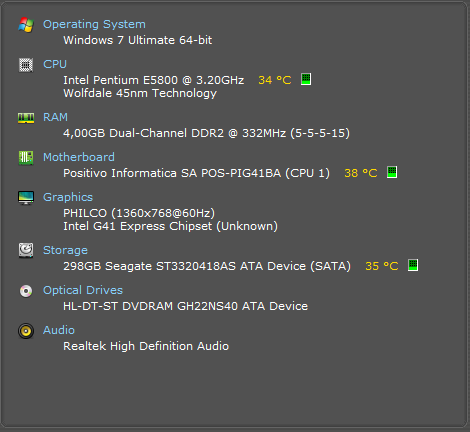Viewport: 470px width, 432px height.
Task: Select the 34 °C CPU temperature reading
Action: 275,80
